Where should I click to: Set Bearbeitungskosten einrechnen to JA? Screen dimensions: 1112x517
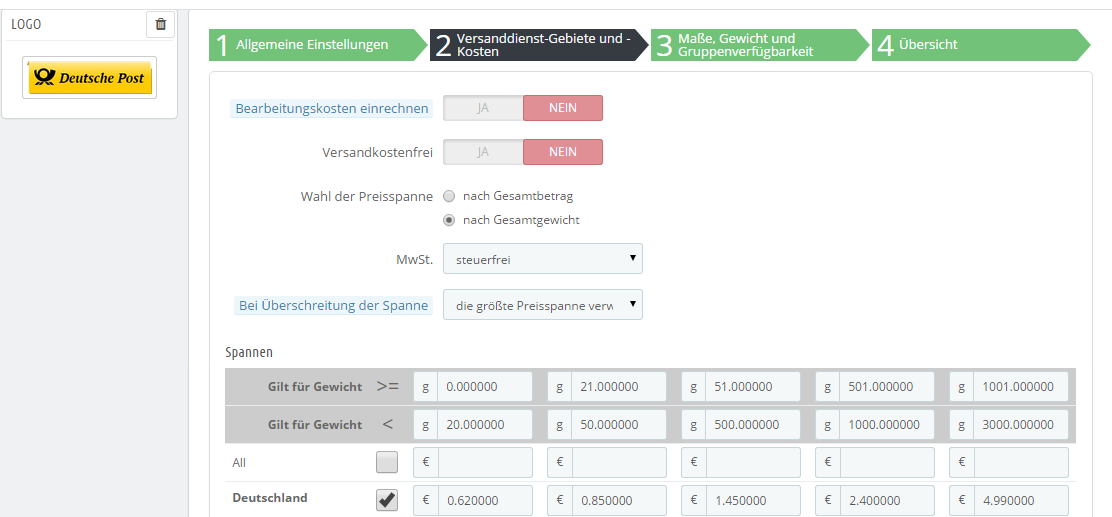(x=483, y=108)
